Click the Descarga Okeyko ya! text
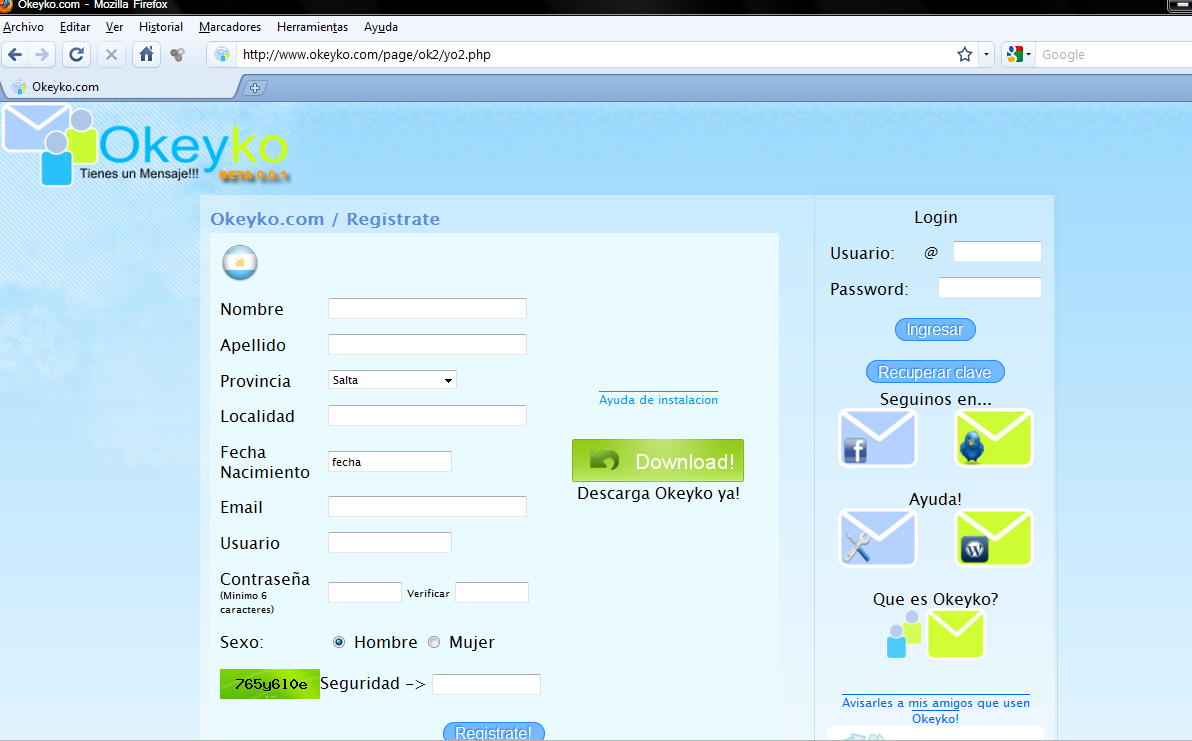1192x741 pixels. 658,493
